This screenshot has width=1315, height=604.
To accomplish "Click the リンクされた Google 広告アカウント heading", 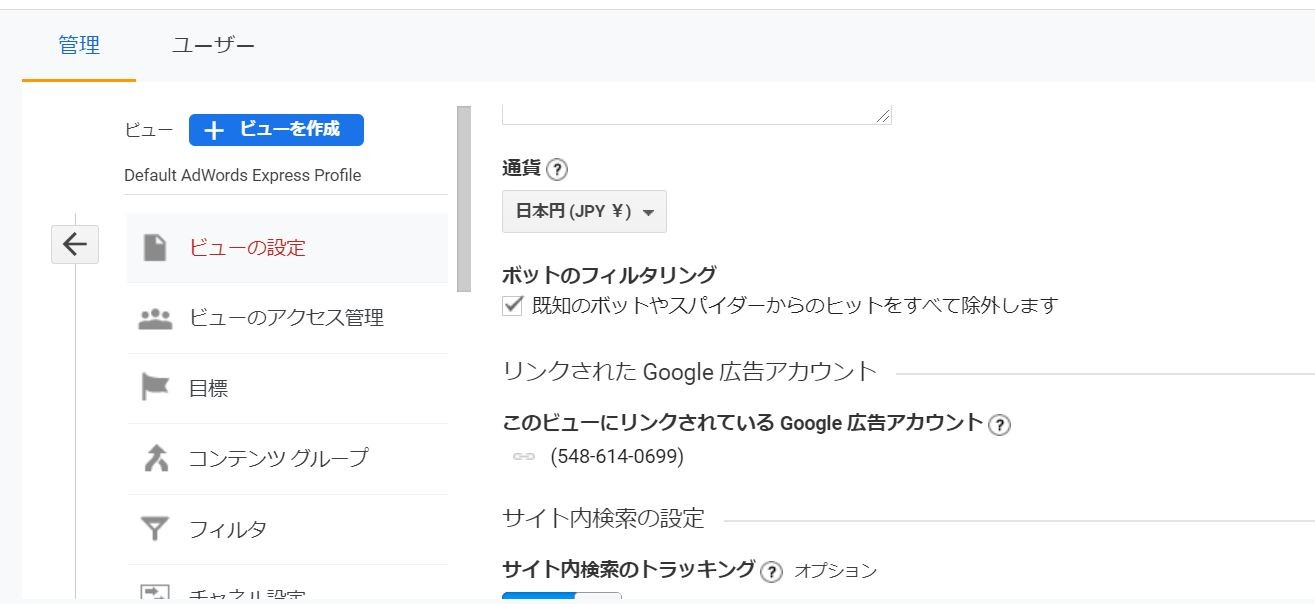I will [x=689, y=372].
